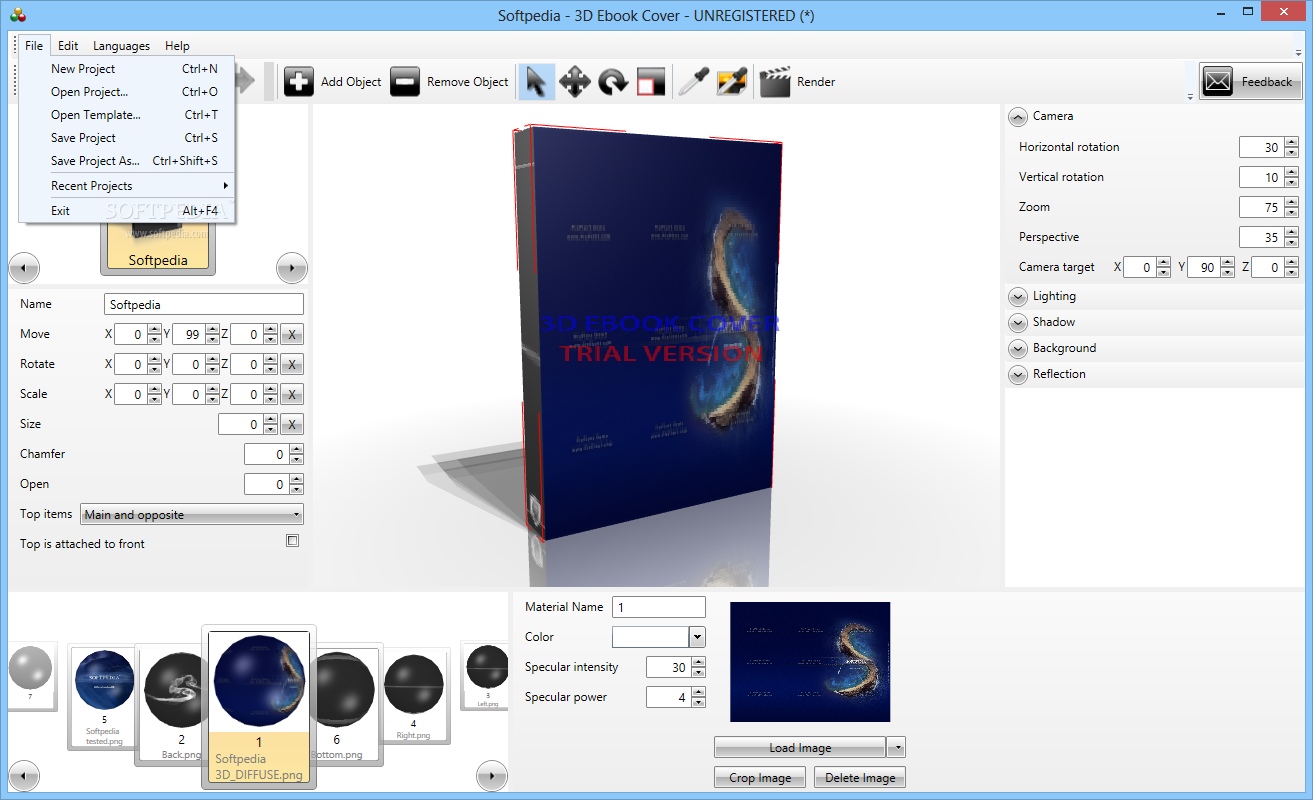The width and height of the screenshot is (1313, 800).
Task: Click the Remove Object minus icon
Action: pyautogui.click(x=405, y=82)
